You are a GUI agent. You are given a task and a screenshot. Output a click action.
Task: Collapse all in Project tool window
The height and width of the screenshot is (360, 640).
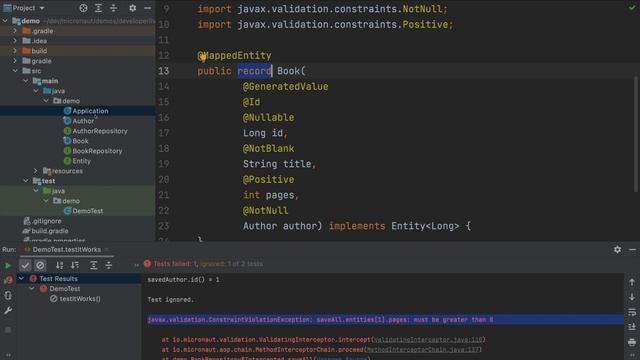(x=113, y=8)
